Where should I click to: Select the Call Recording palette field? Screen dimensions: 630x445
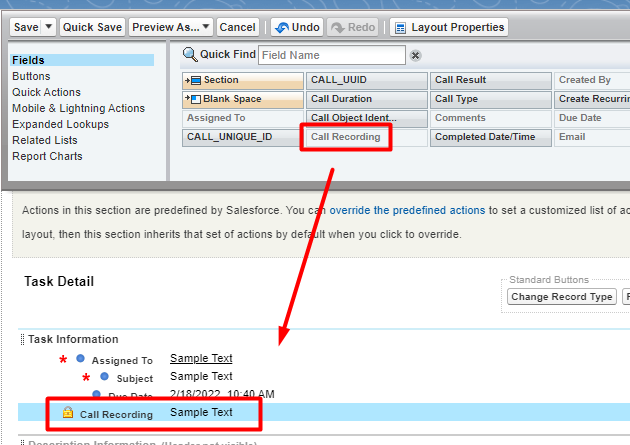[367, 137]
